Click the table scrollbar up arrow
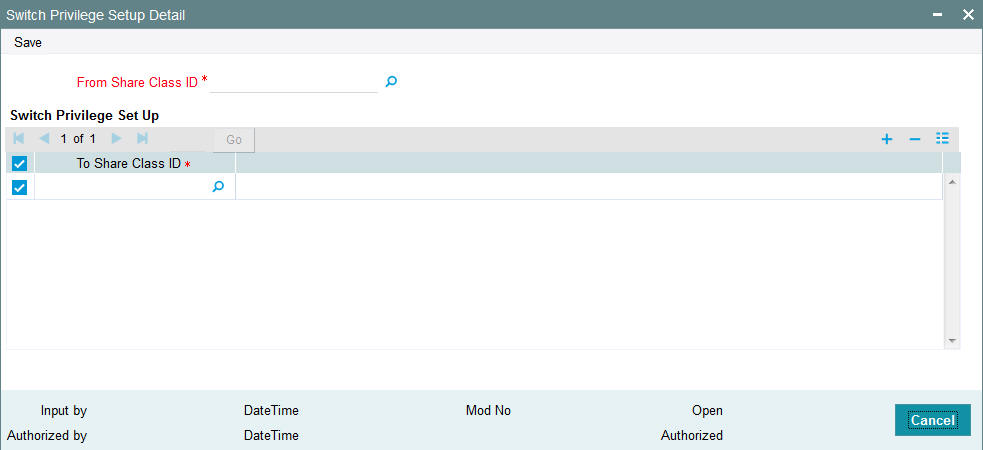The image size is (983, 450). coord(952,182)
